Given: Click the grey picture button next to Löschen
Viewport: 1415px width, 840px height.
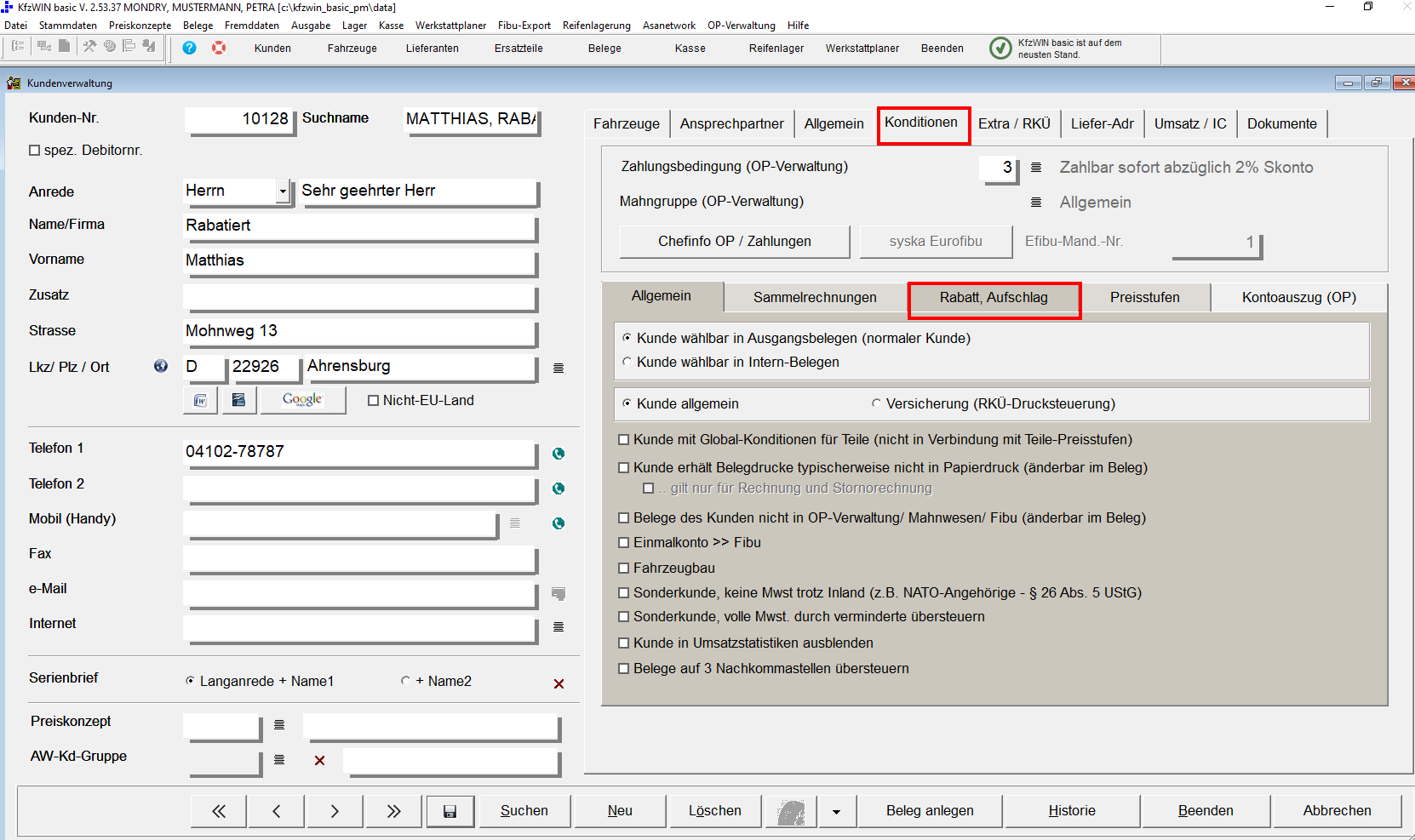Looking at the screenshot, I should point(791,811).
